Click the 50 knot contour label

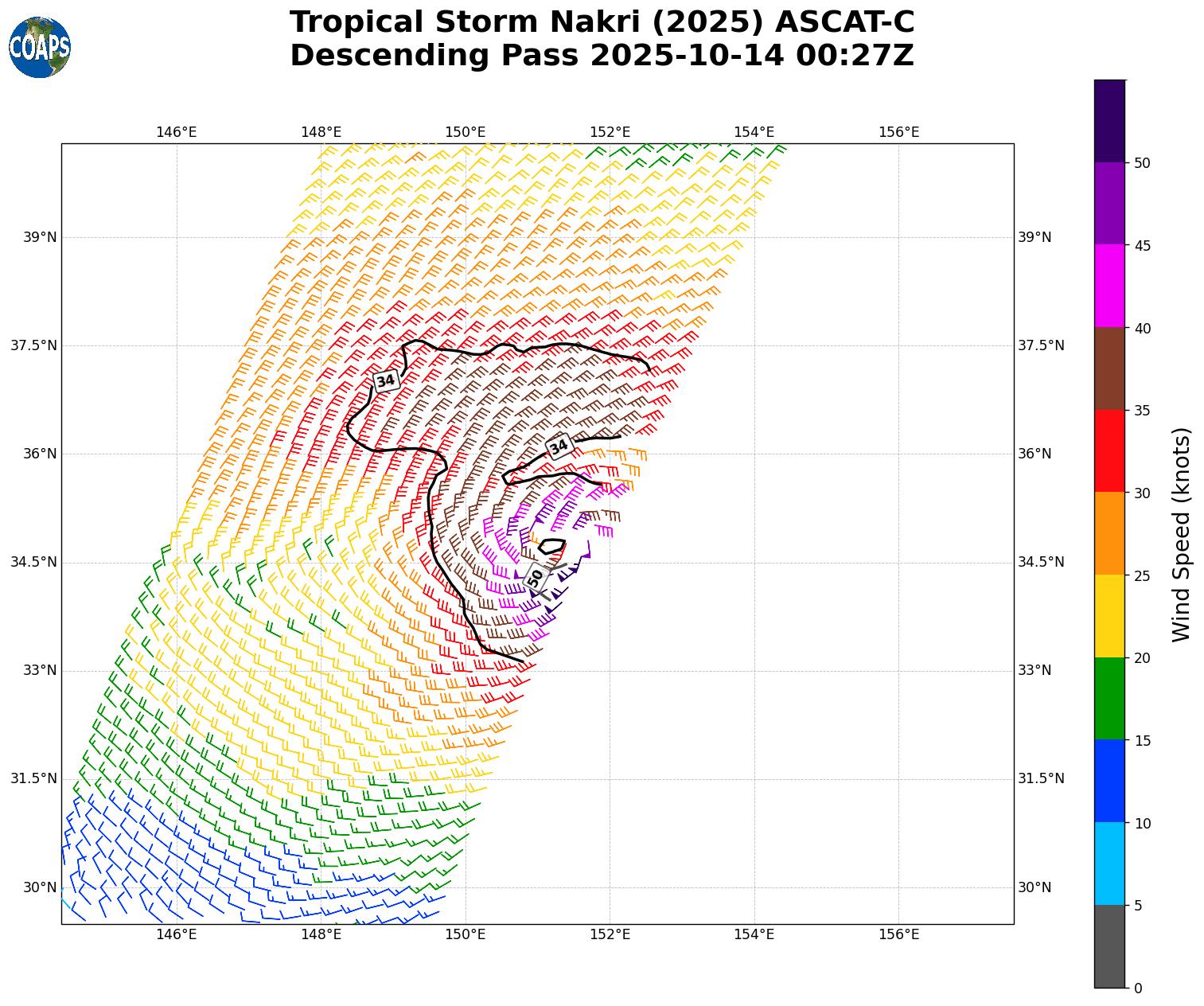pos(536,577)
